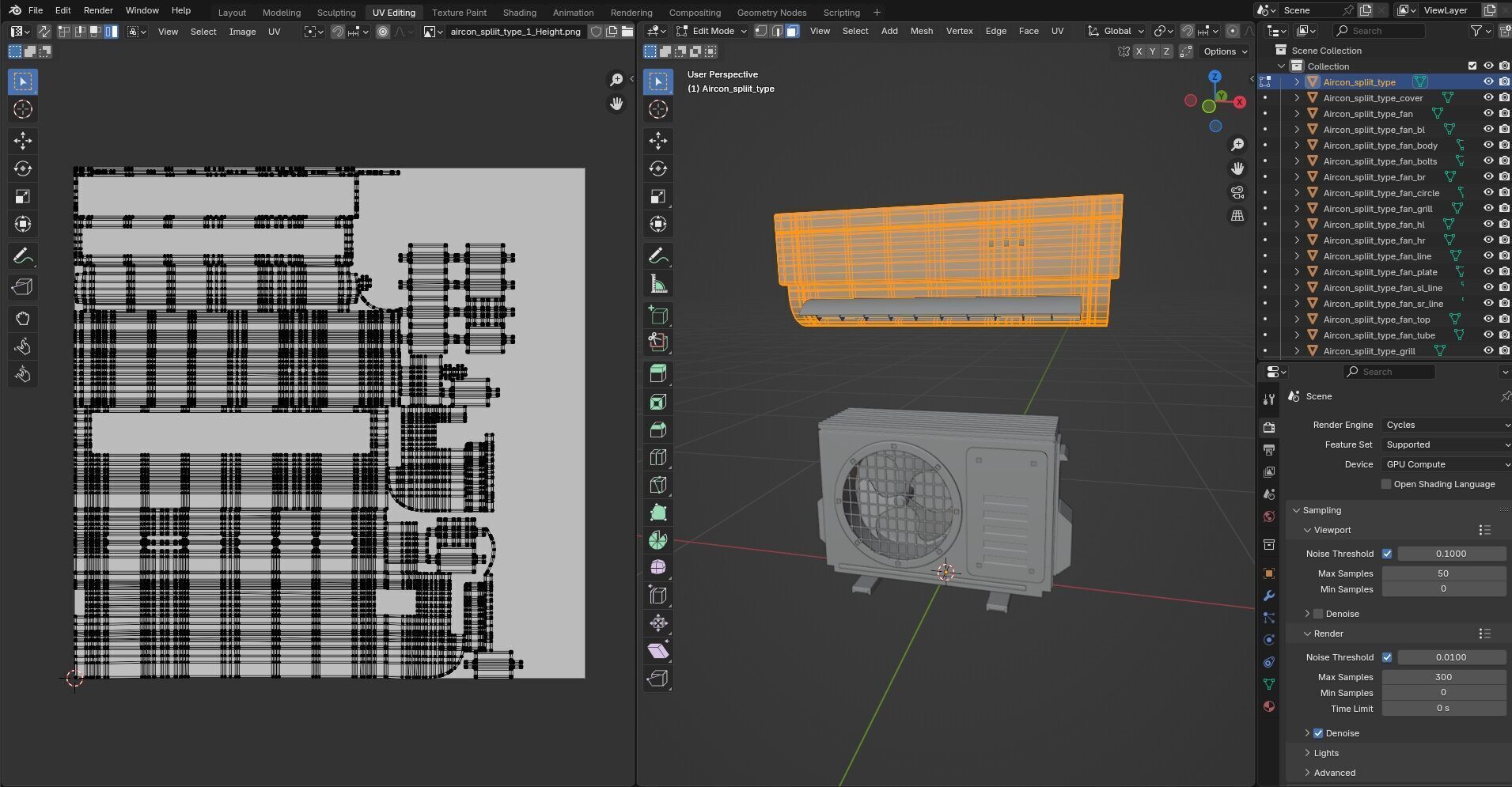The height and width of the screenshot is (787, 1512).
Task: Hide Aircon_spliit_type_fan_body in viewport
Action: (1488, 146)
